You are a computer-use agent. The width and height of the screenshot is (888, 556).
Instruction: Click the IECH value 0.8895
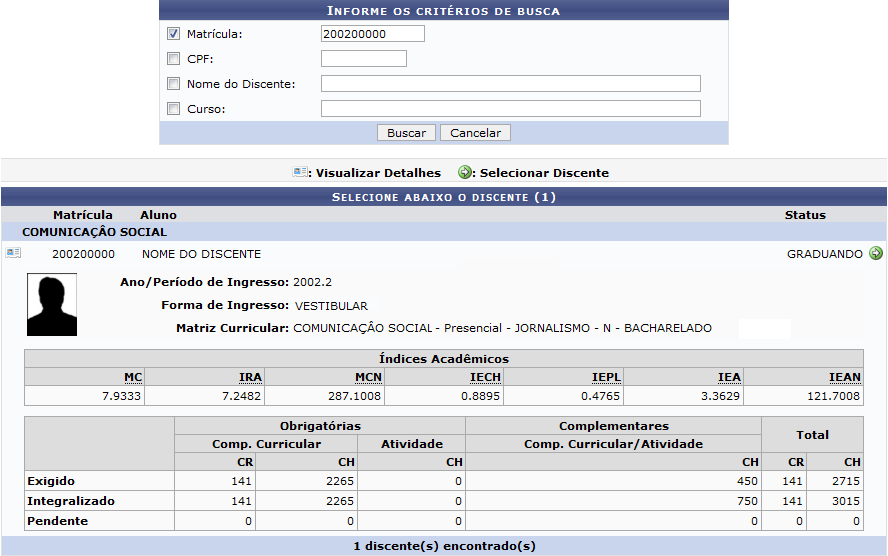click(480, 396)
